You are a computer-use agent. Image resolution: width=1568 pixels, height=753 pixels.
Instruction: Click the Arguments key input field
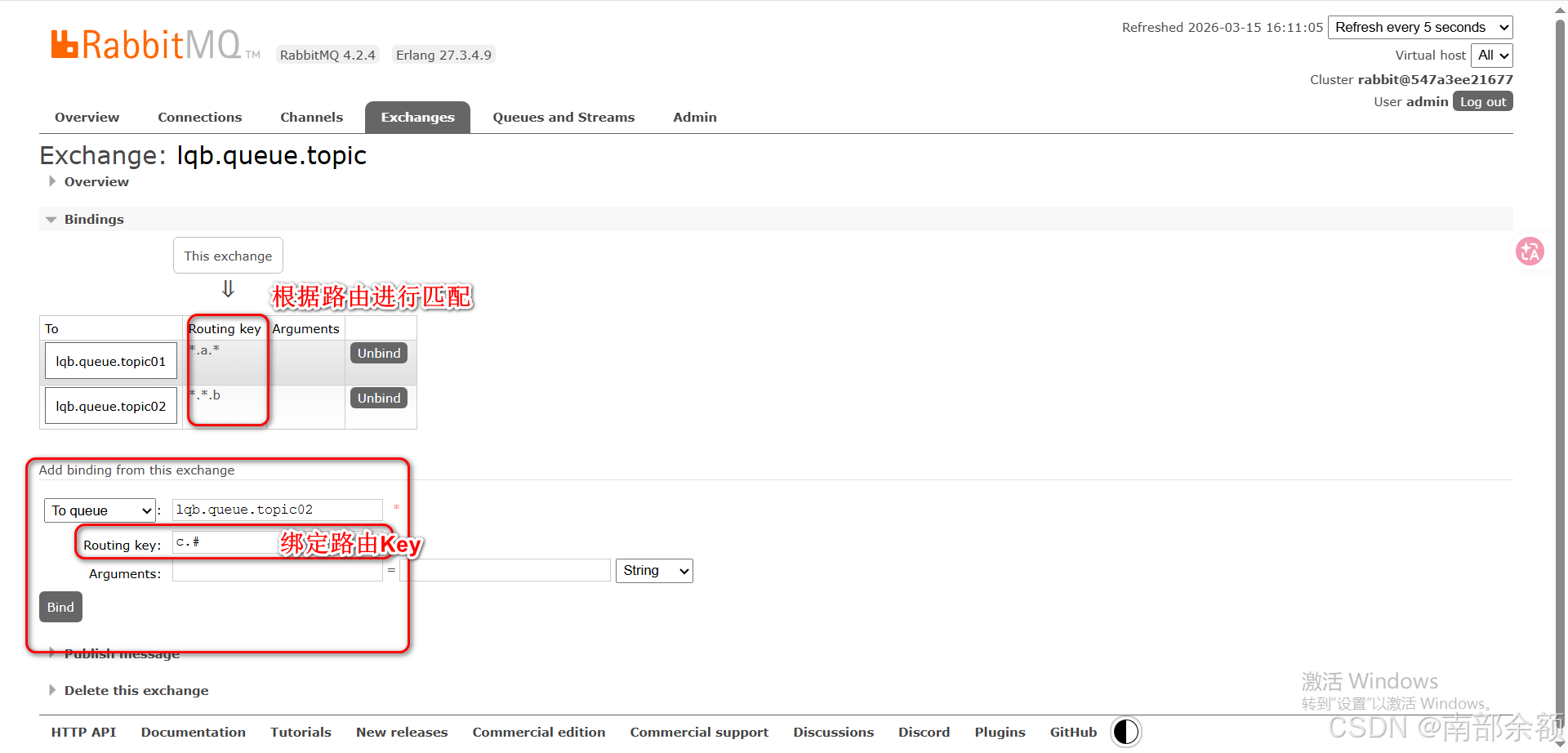pyautogui.click(x=277, y=571)
